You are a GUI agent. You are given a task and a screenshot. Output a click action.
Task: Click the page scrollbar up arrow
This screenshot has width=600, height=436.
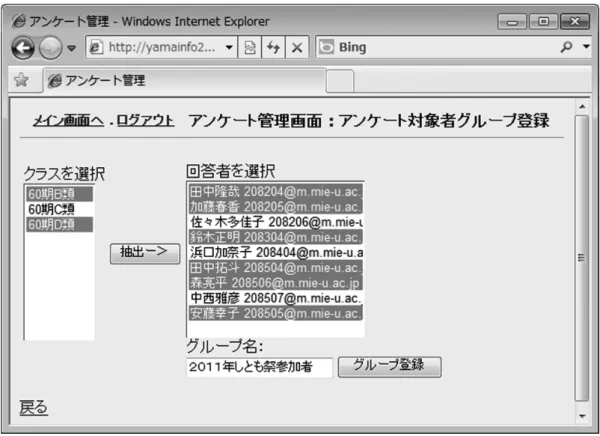(582, 106)
